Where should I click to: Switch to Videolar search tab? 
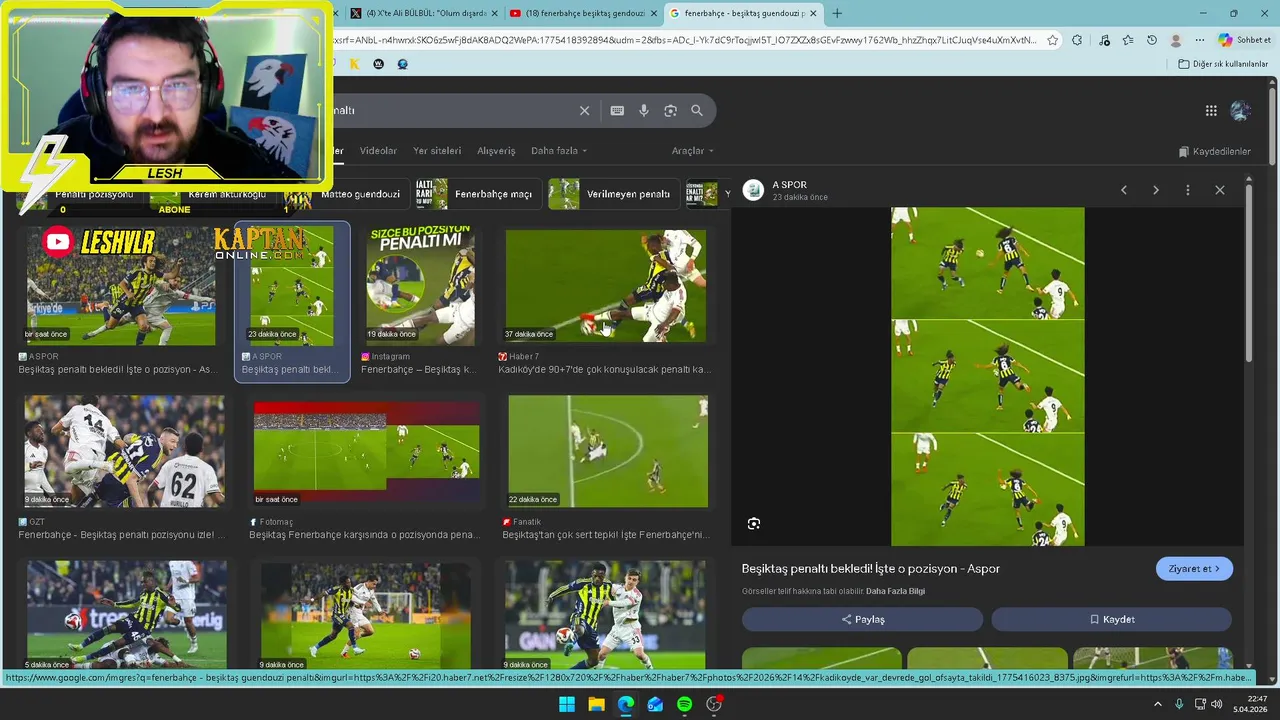pos(378,151)
